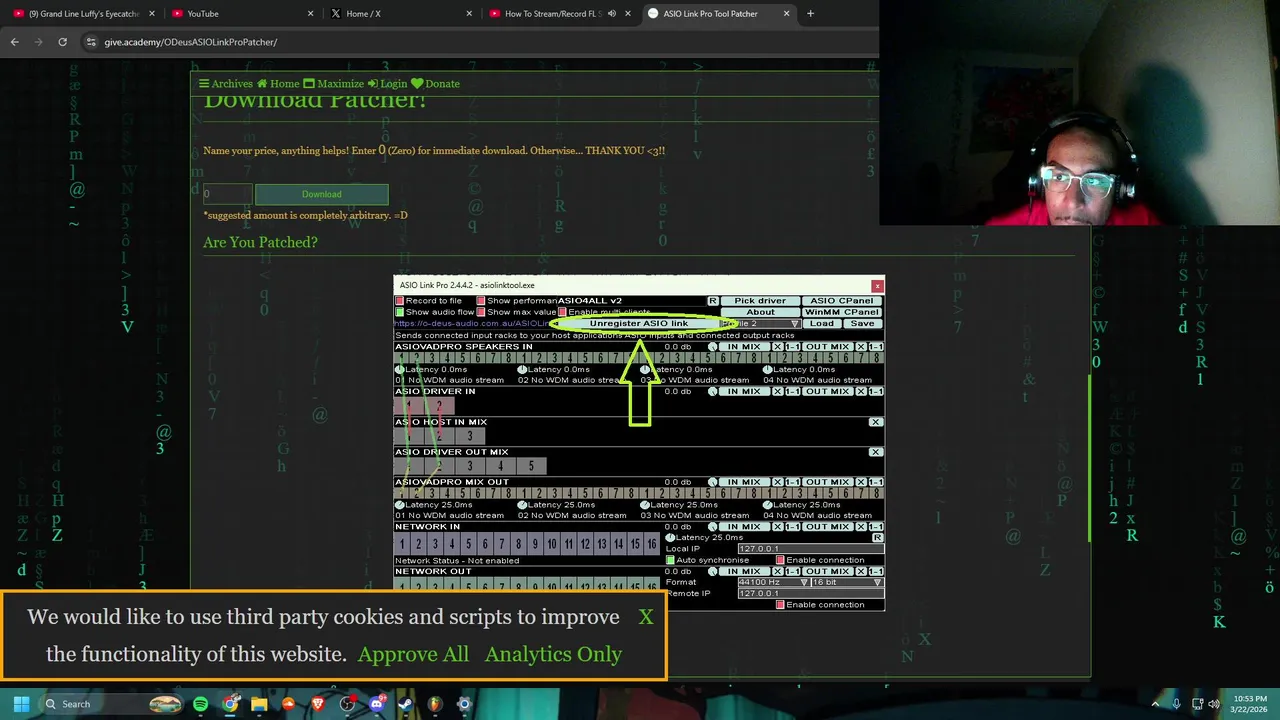Click the NETWORK IN gain knob
The image size is (1280, 720).
click(713, 527)
